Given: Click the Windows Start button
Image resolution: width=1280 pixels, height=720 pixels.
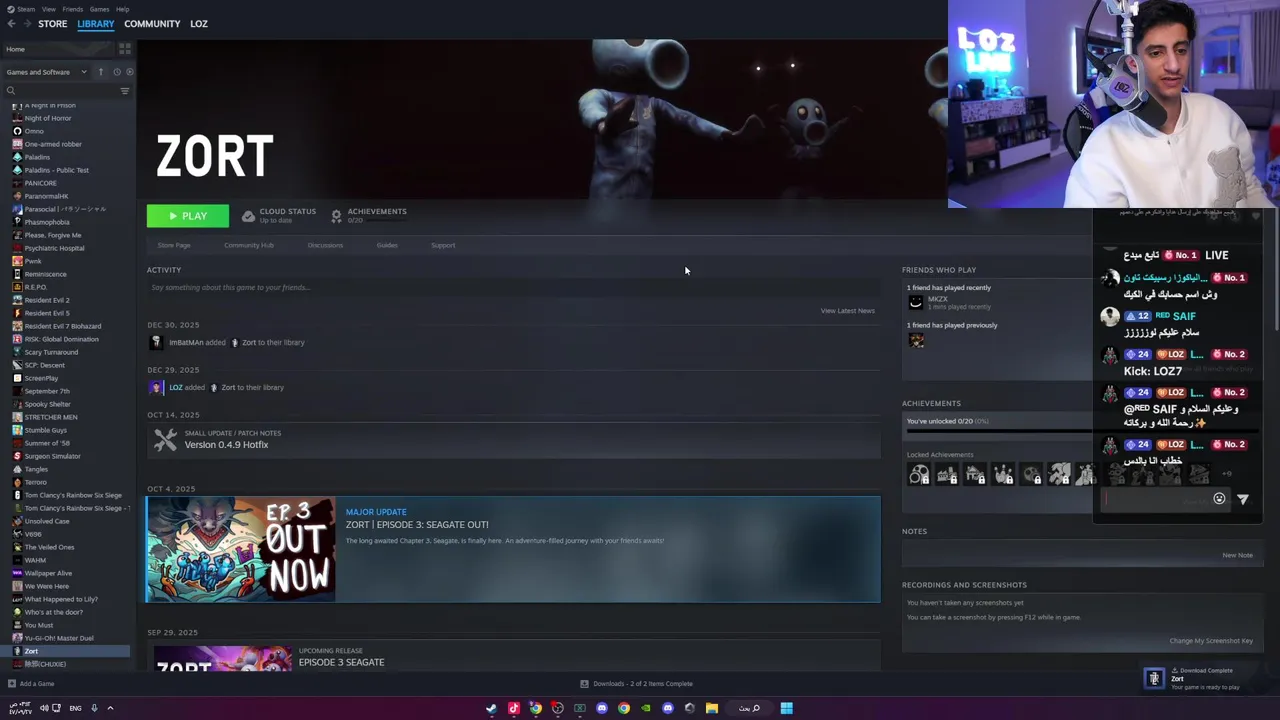Looking at the screenshot, I should [787, 708].
